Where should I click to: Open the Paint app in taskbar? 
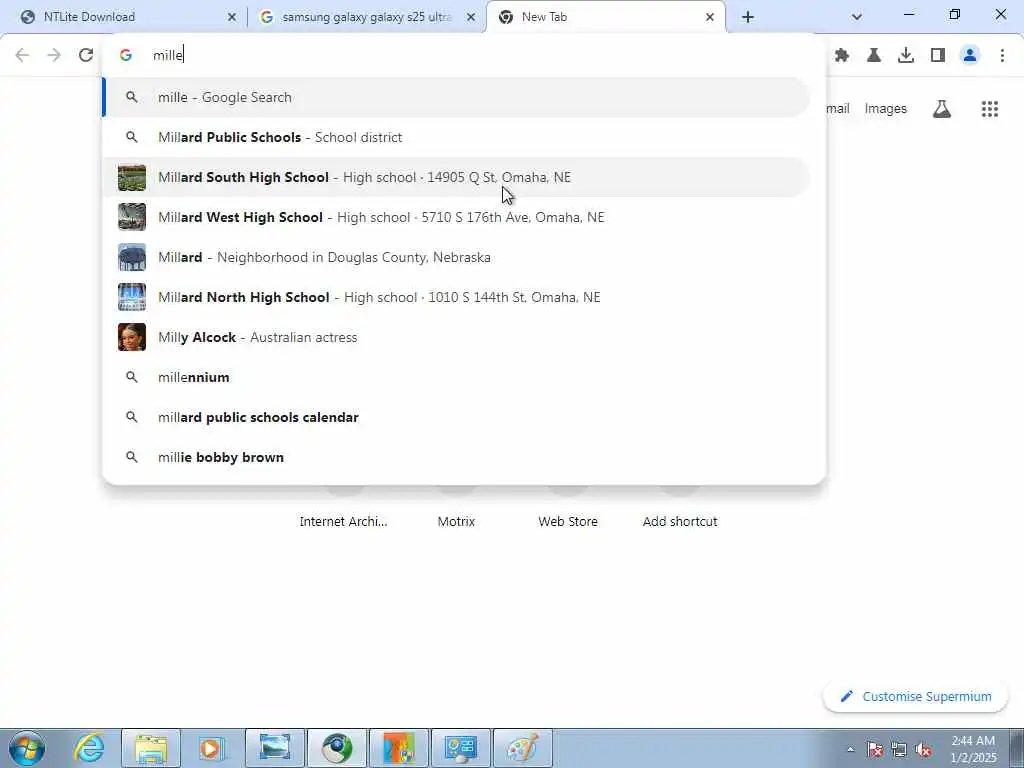[x=522, y=748]
